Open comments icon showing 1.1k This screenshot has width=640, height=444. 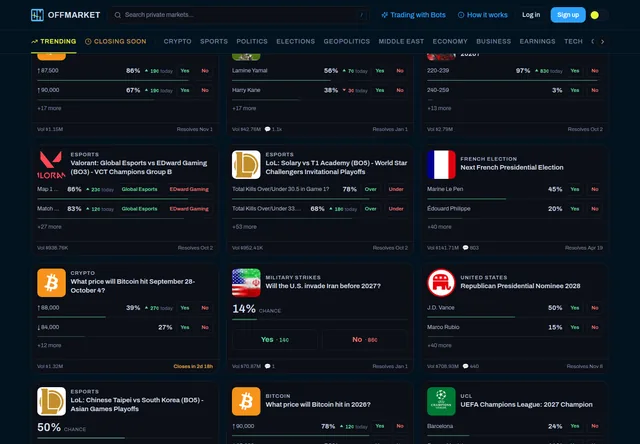coord(267,129)
